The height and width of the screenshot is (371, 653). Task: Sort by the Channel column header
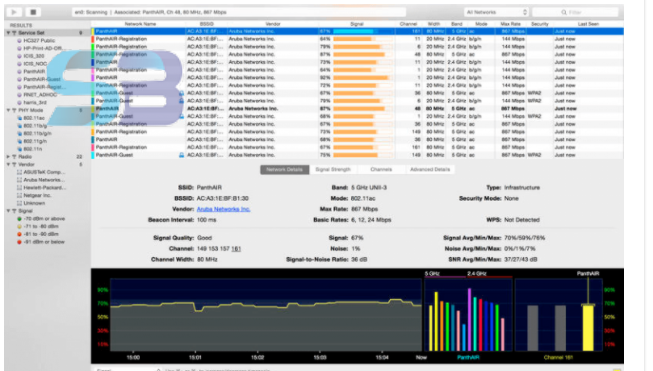[x=408, y=24]
